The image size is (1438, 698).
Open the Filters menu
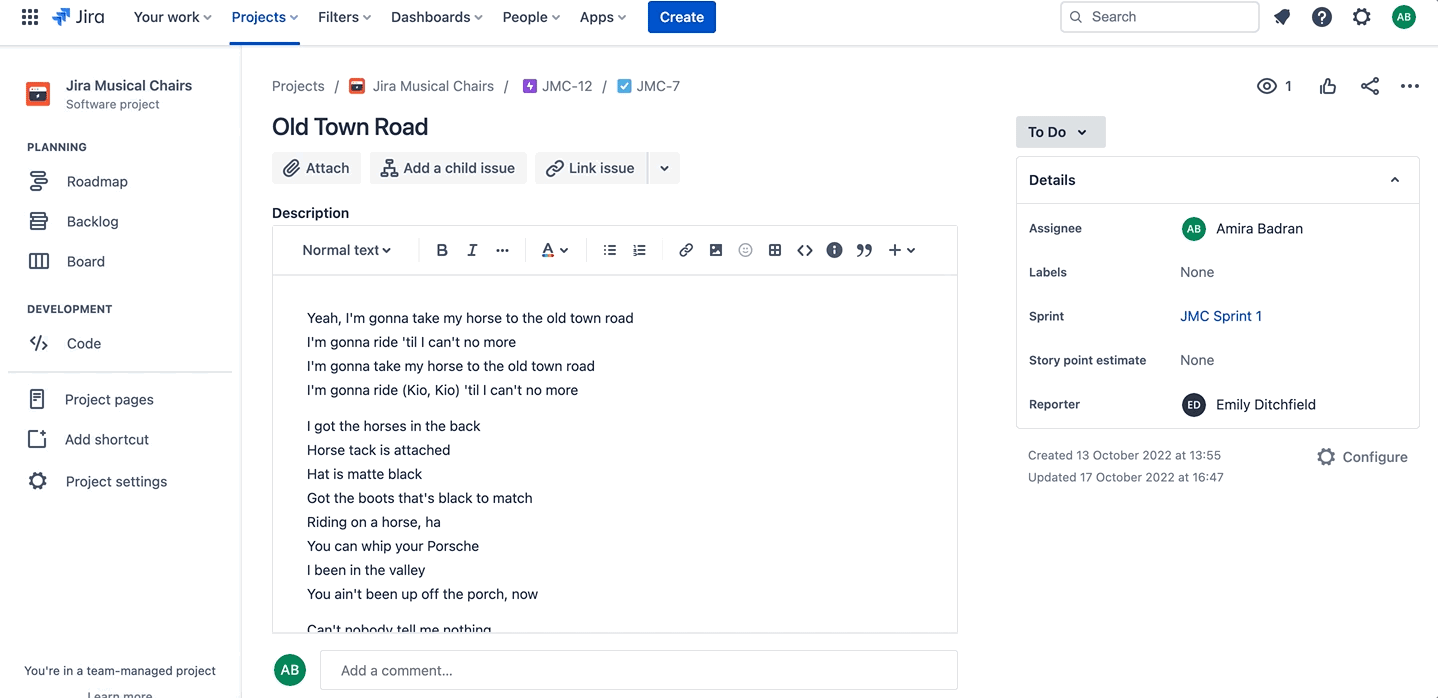[345, 17]
